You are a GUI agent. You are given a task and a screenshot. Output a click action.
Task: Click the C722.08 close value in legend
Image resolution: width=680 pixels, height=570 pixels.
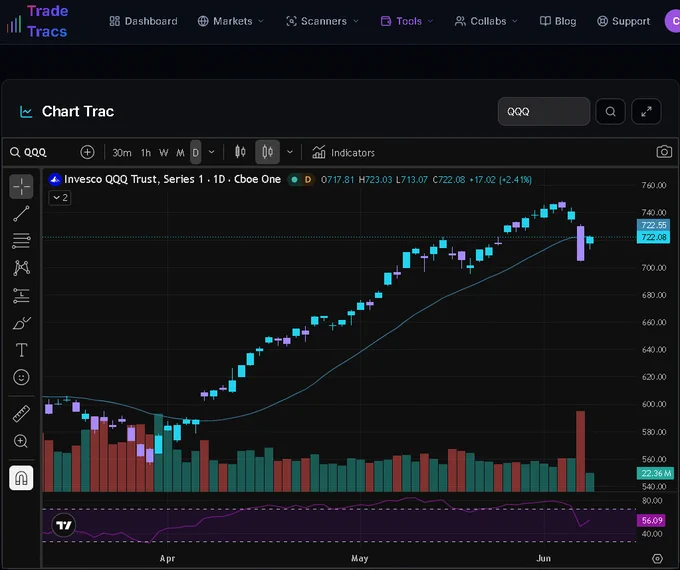(448, 180)
